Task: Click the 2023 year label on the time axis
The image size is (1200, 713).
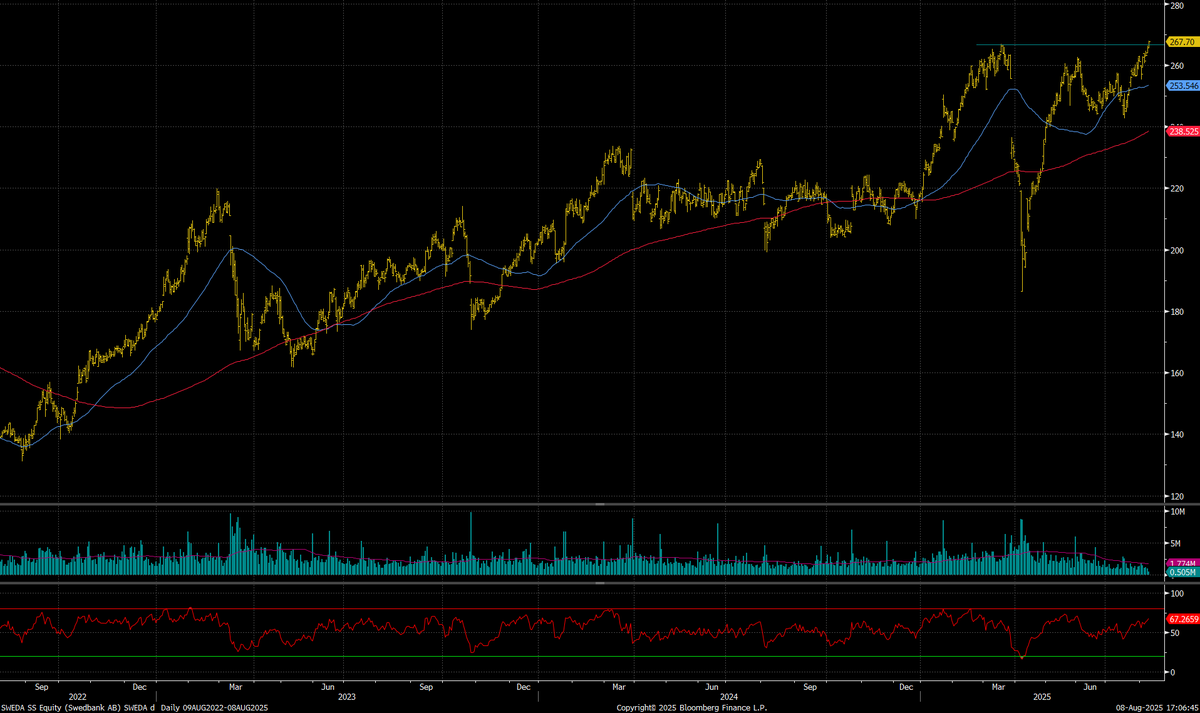Action: click(x=349, y=695)
